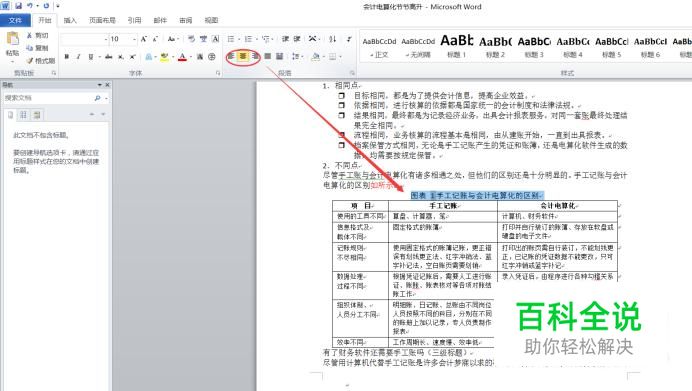Click the Character Border icon
Screen dimensions: 692x391
(216, 39)
